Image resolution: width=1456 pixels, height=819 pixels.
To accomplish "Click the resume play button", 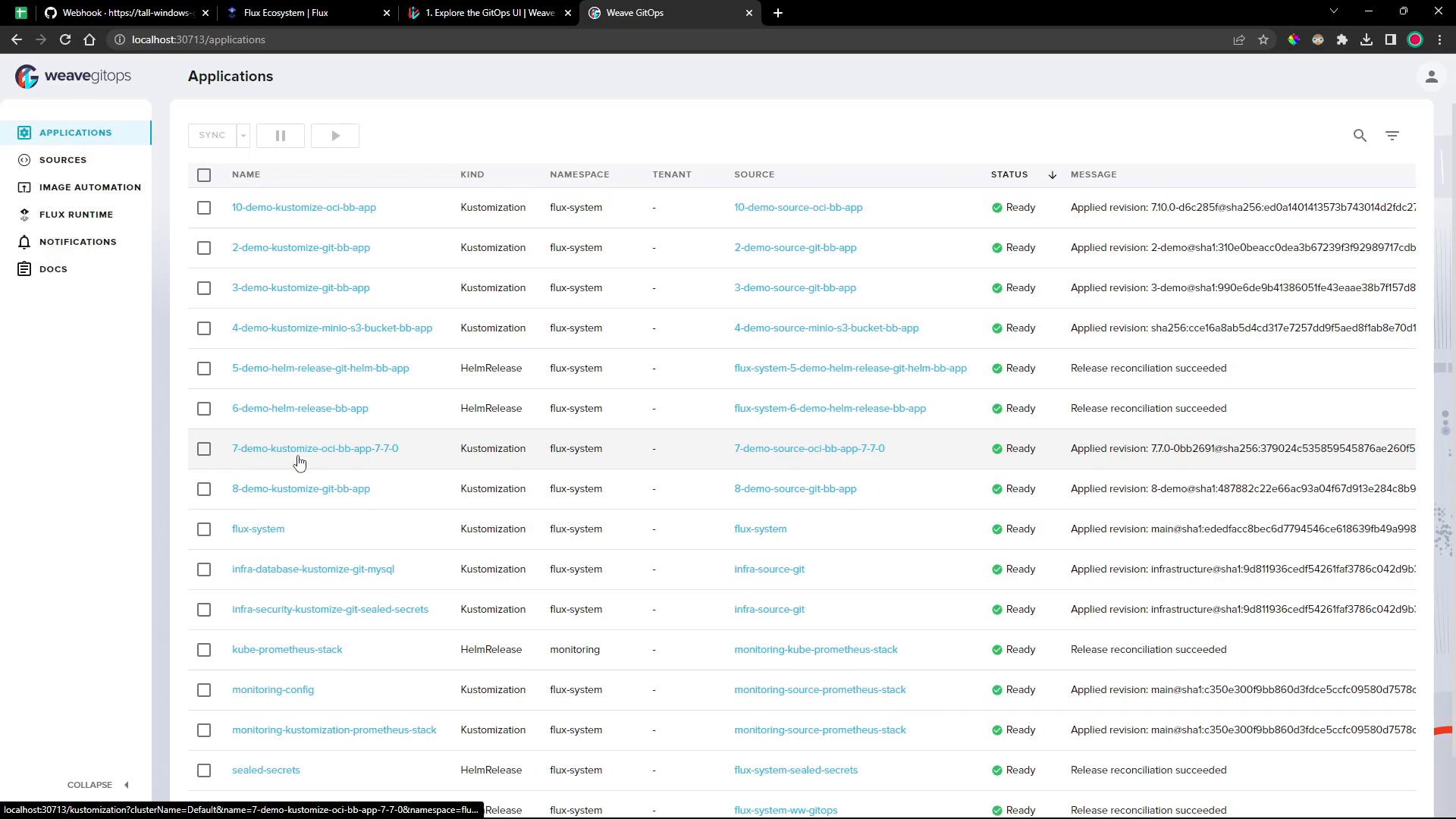I will 335,136.
